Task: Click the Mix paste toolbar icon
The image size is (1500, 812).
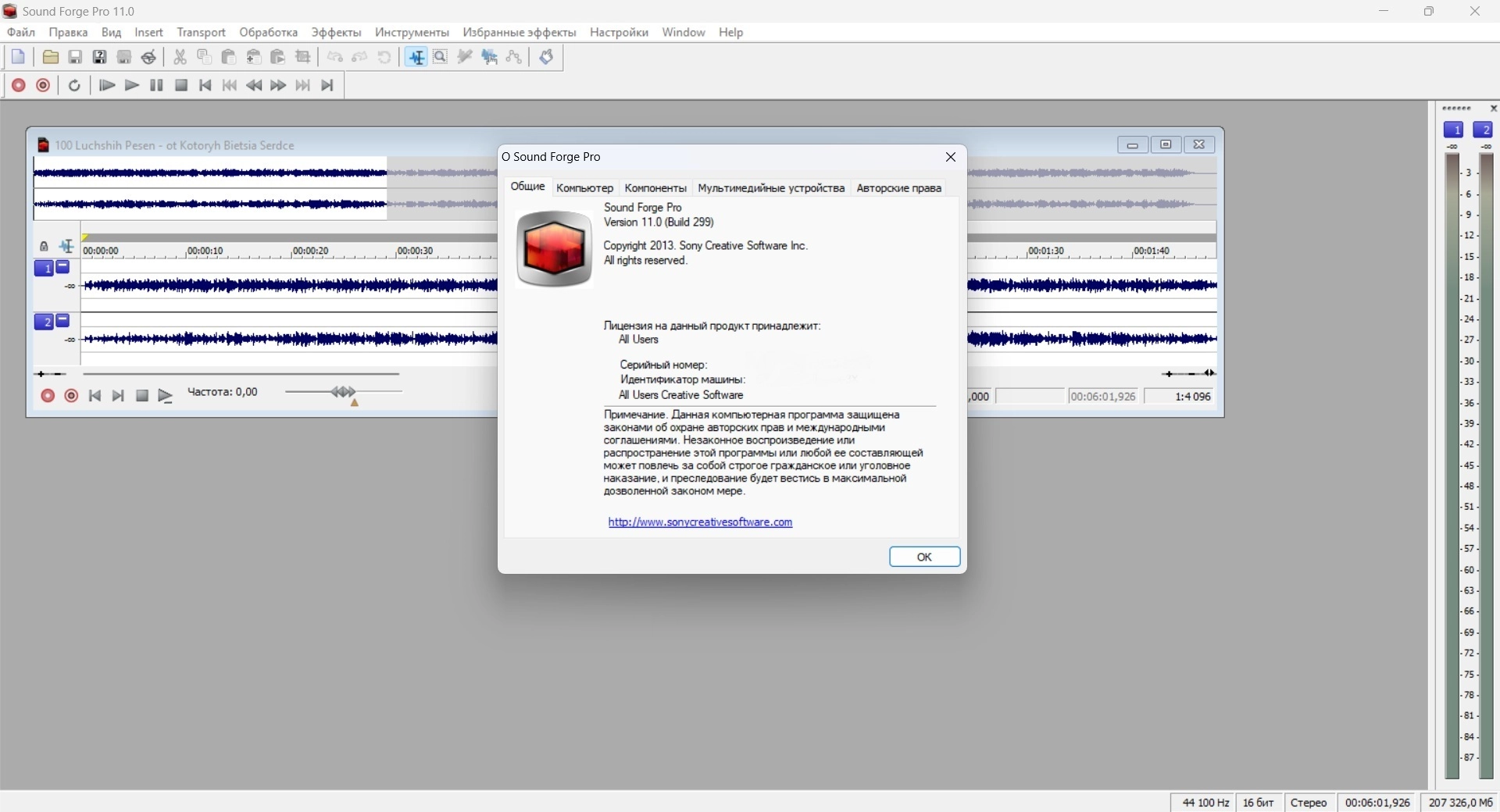Action: (254, 57)
